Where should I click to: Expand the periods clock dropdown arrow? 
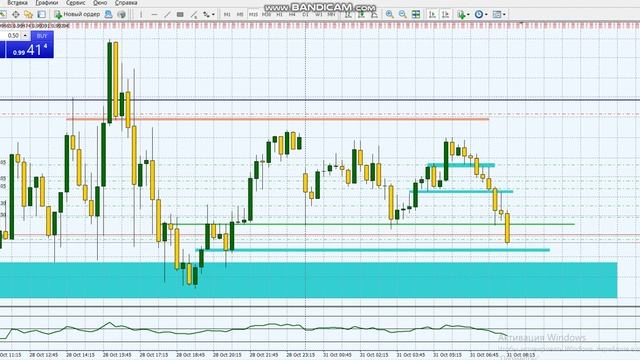pyautogui.click(x=486, y=15)
